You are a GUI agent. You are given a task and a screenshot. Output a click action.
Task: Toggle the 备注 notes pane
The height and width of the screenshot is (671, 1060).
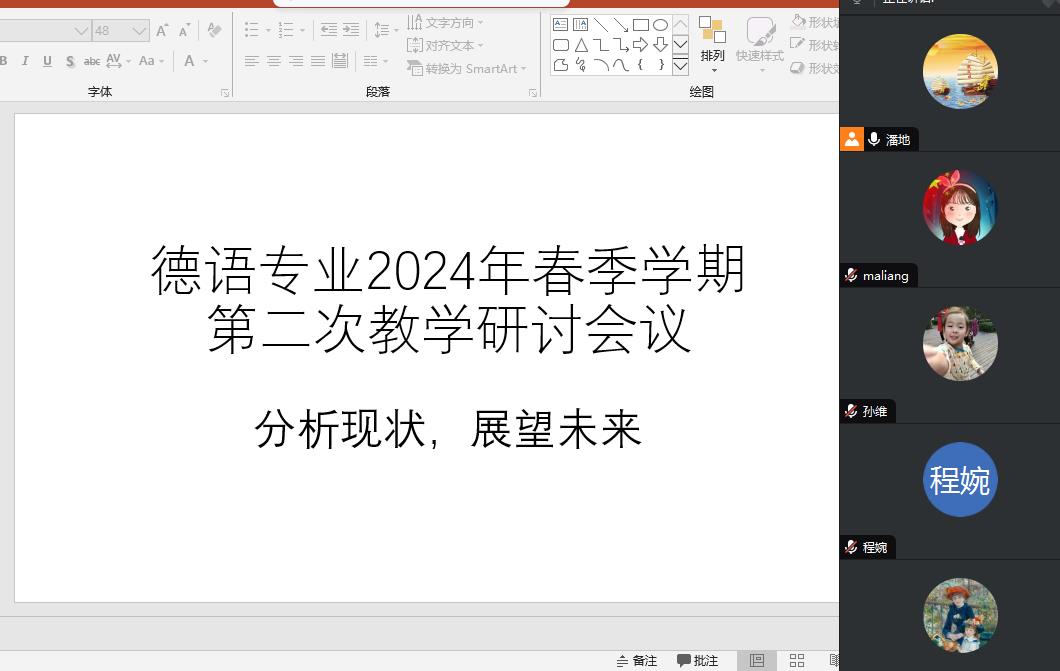[637, 661]
